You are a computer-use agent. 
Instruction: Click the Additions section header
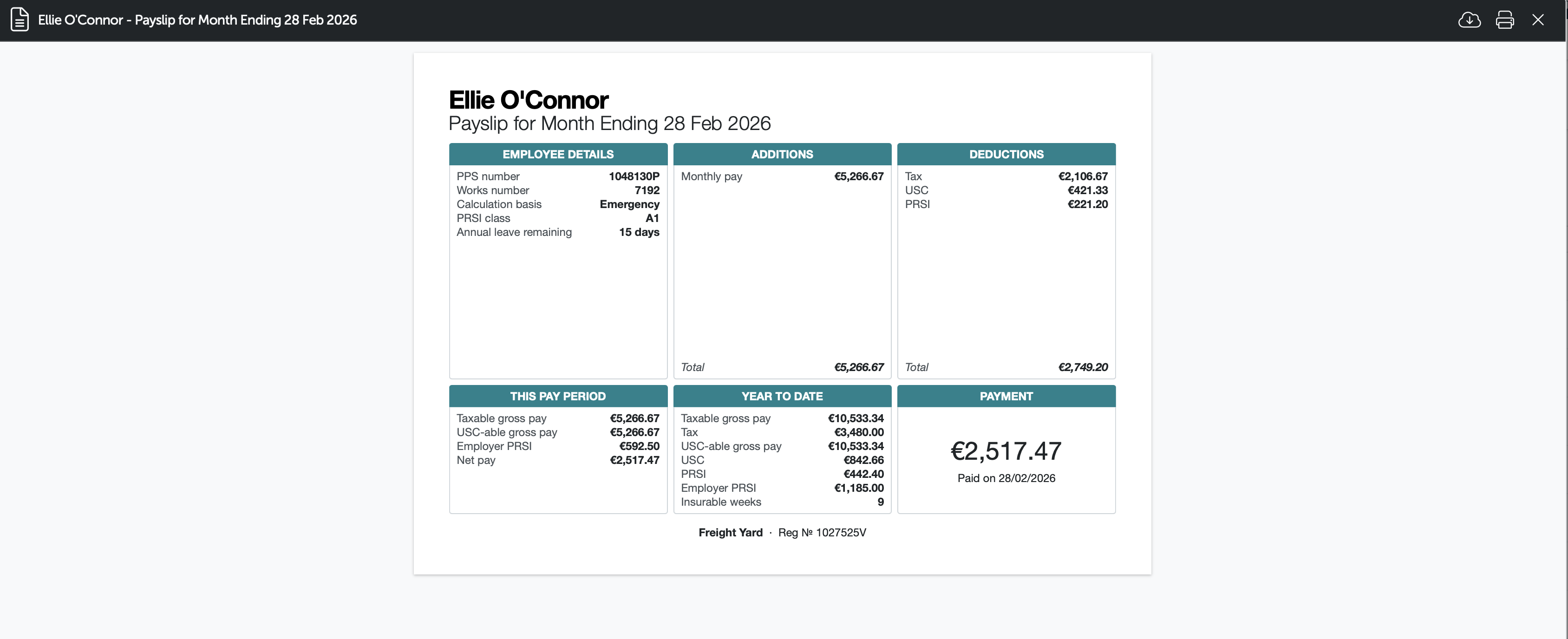tap(782, 155)
